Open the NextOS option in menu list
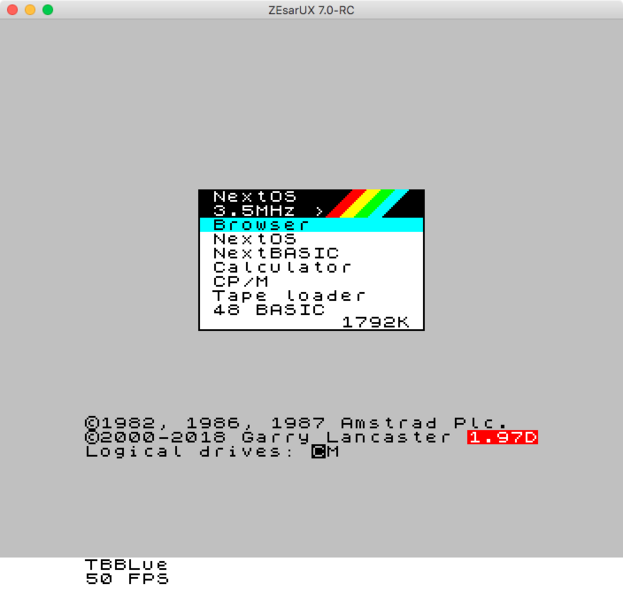The height and width of the screenshot is (600, 623). (x=312, y=239)
